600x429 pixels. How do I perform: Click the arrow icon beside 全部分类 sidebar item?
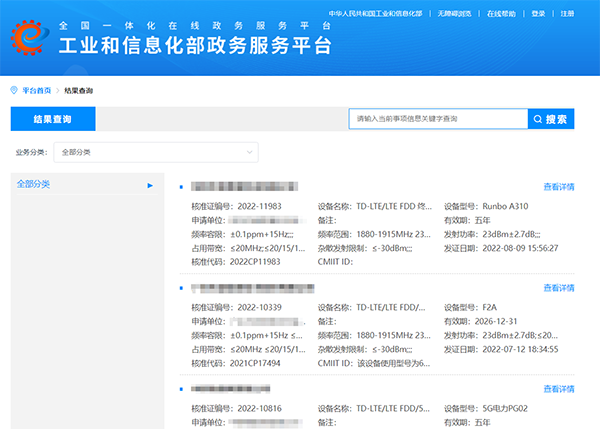[x=150, y=185]
